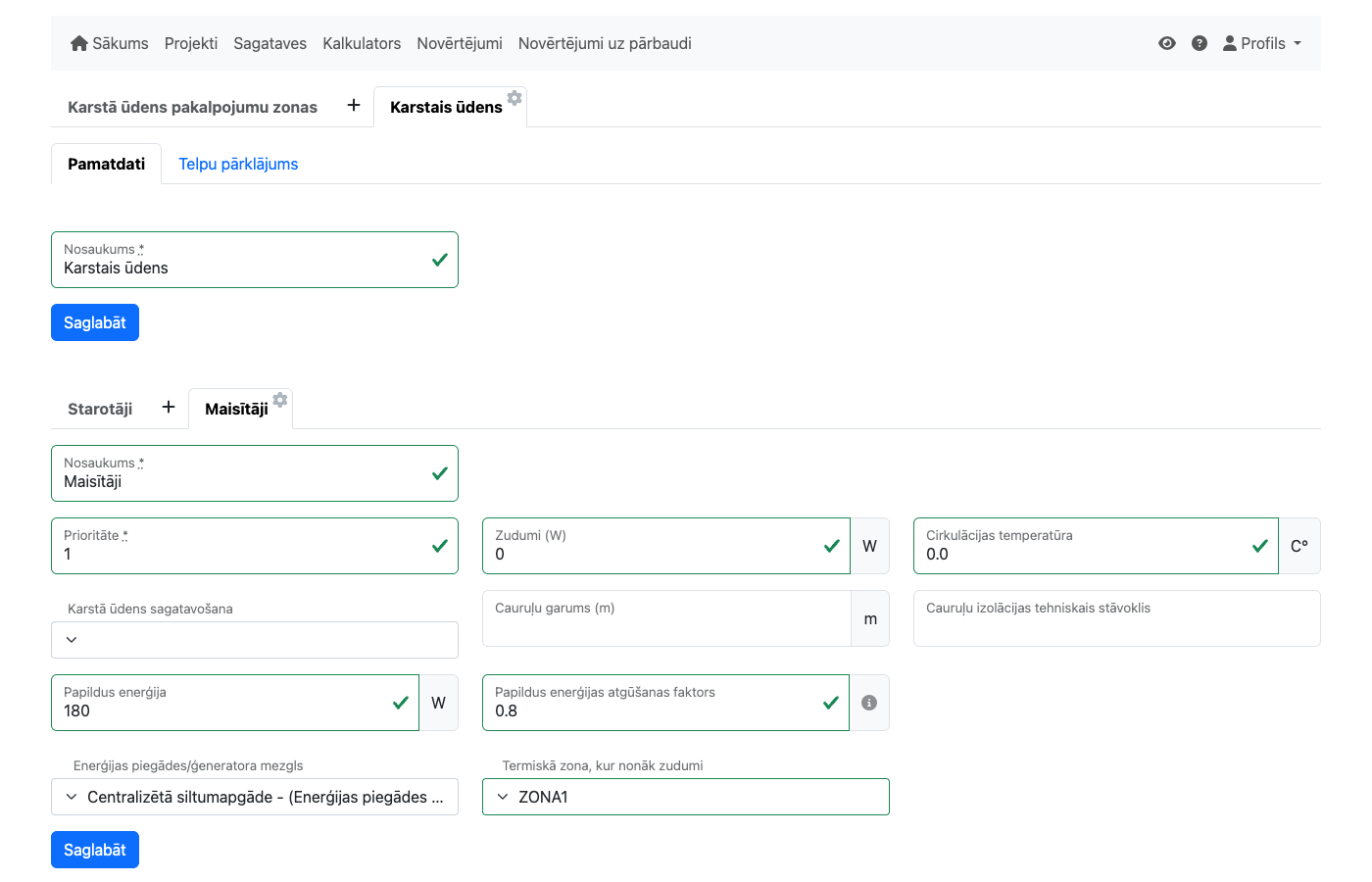The image size is (1372, 882).
Task: Click the home icon next to Sākums
Action: point(79,43)
